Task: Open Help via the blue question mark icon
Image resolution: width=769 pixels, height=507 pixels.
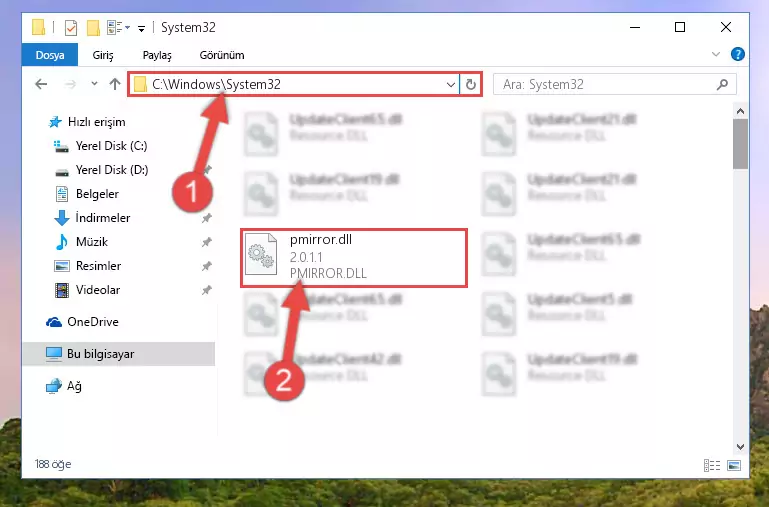Action: click(x=737, y=54)
